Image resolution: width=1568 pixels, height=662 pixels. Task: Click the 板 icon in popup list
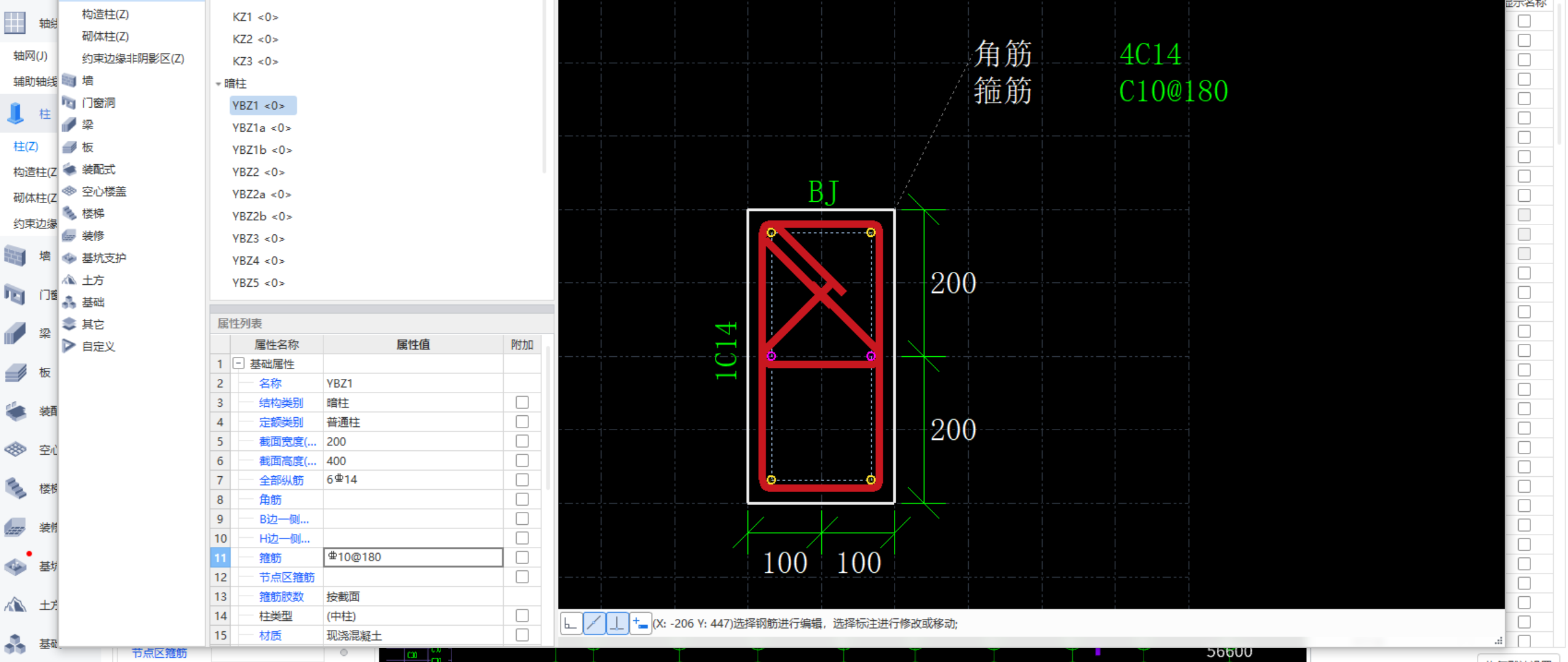pyautogui.click(x=70, y=147)
